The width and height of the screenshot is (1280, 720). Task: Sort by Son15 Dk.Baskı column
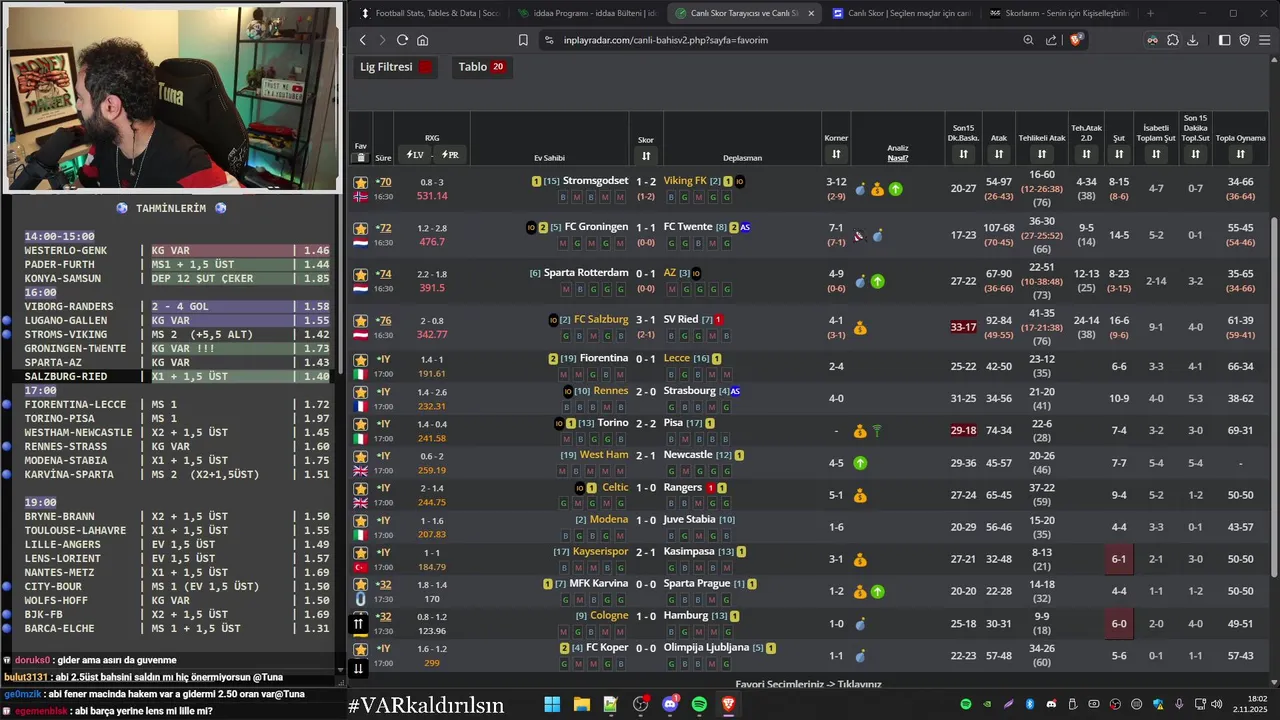(x=963, y=154)
